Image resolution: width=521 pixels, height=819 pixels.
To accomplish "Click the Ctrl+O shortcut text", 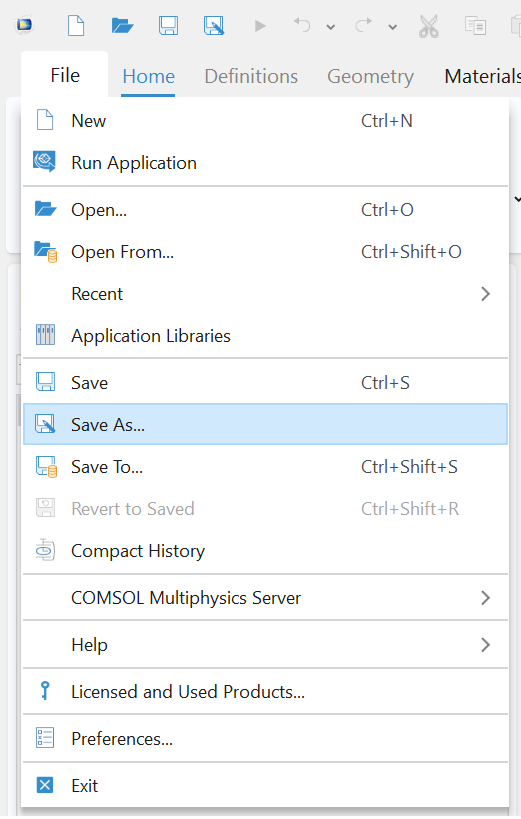I will 387,209.
